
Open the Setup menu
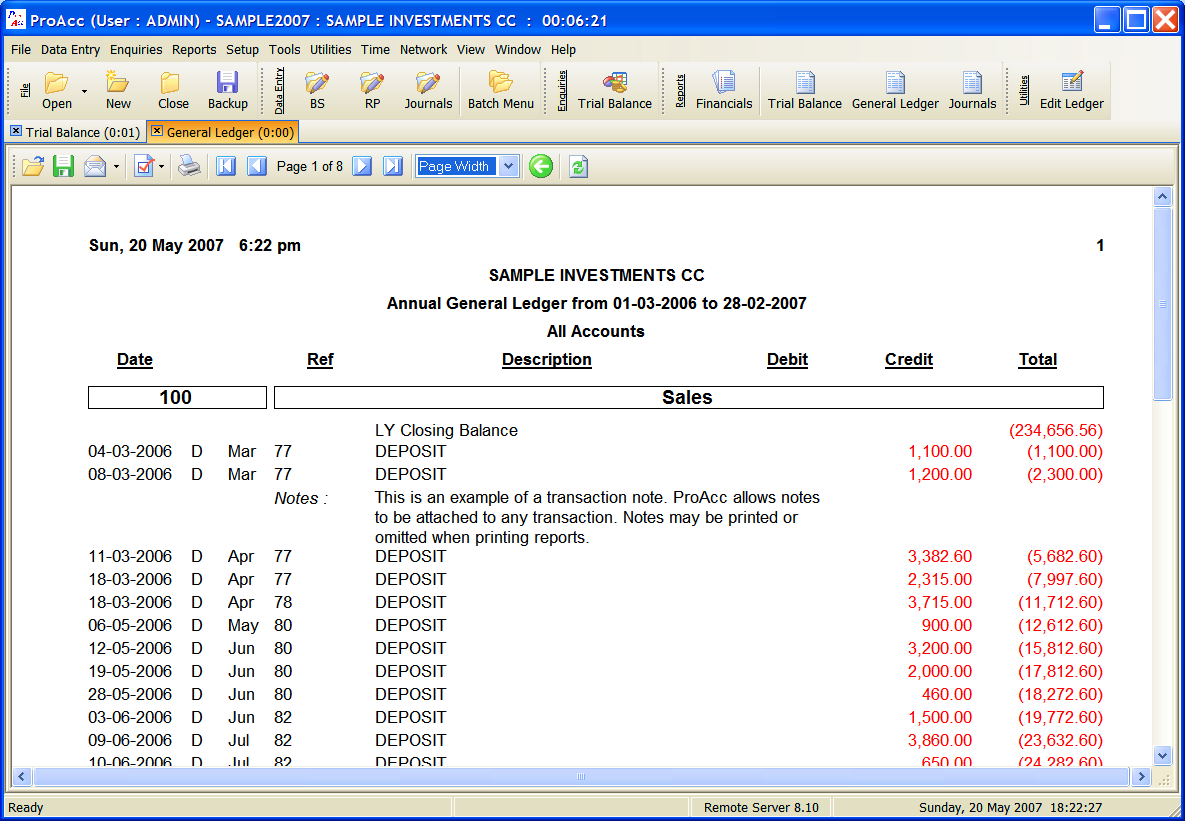[243, 50]
